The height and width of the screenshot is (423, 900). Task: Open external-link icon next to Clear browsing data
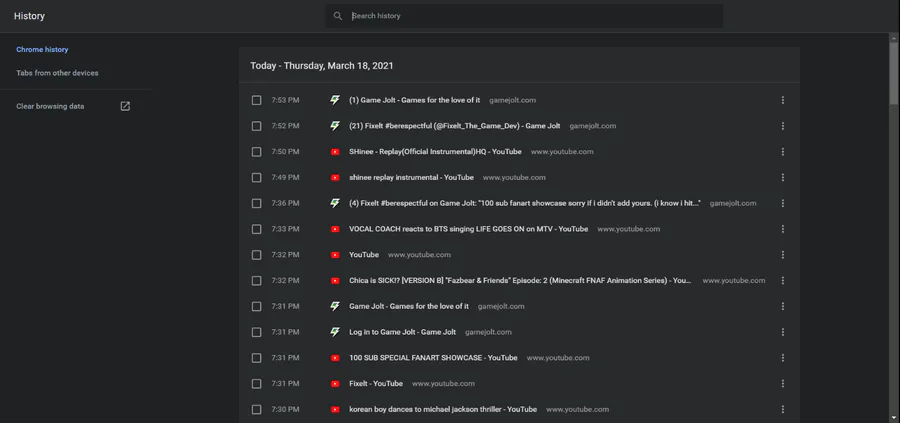click(x=125, y=106)
